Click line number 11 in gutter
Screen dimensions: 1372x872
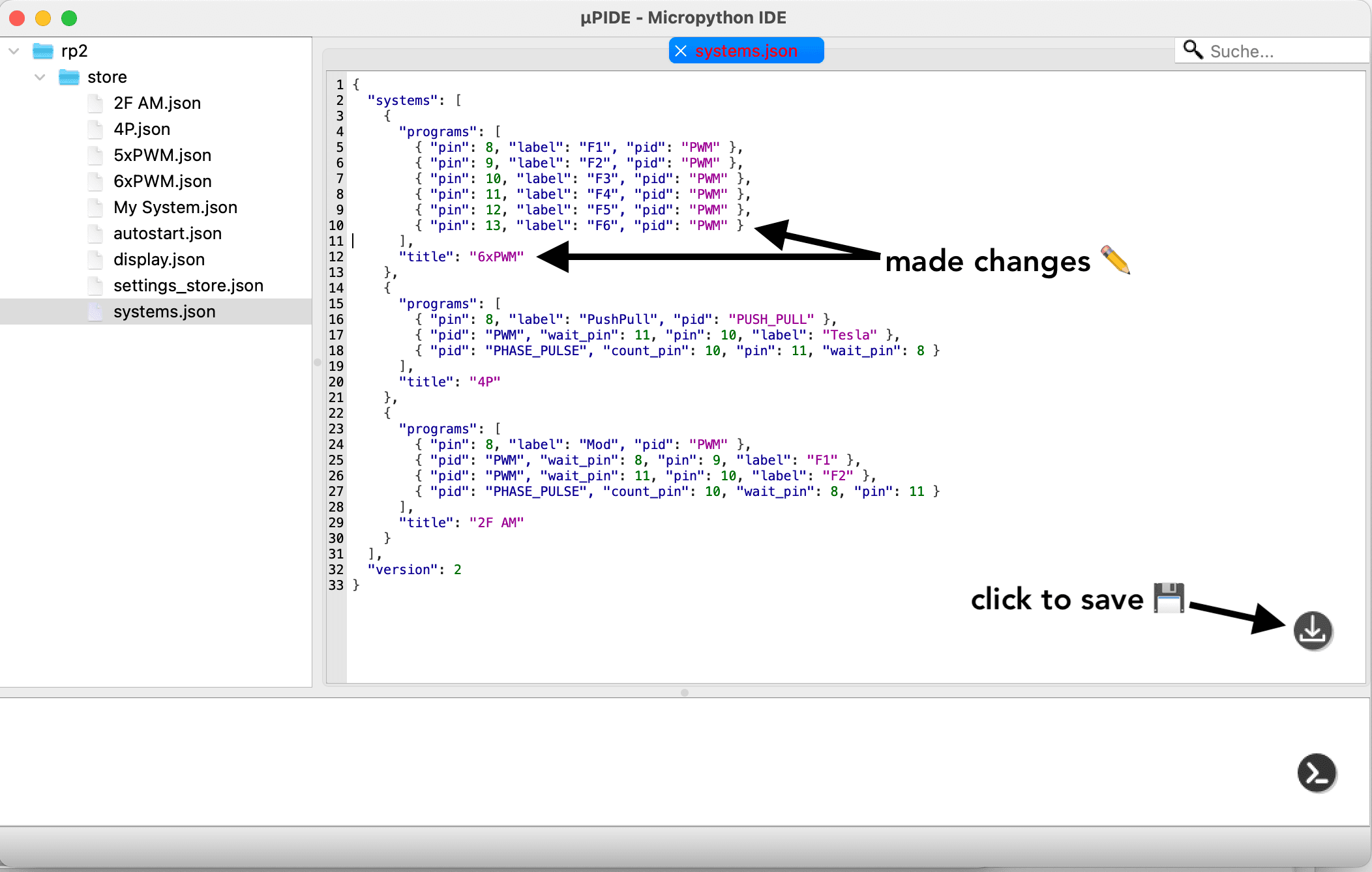tap(336, 241)
